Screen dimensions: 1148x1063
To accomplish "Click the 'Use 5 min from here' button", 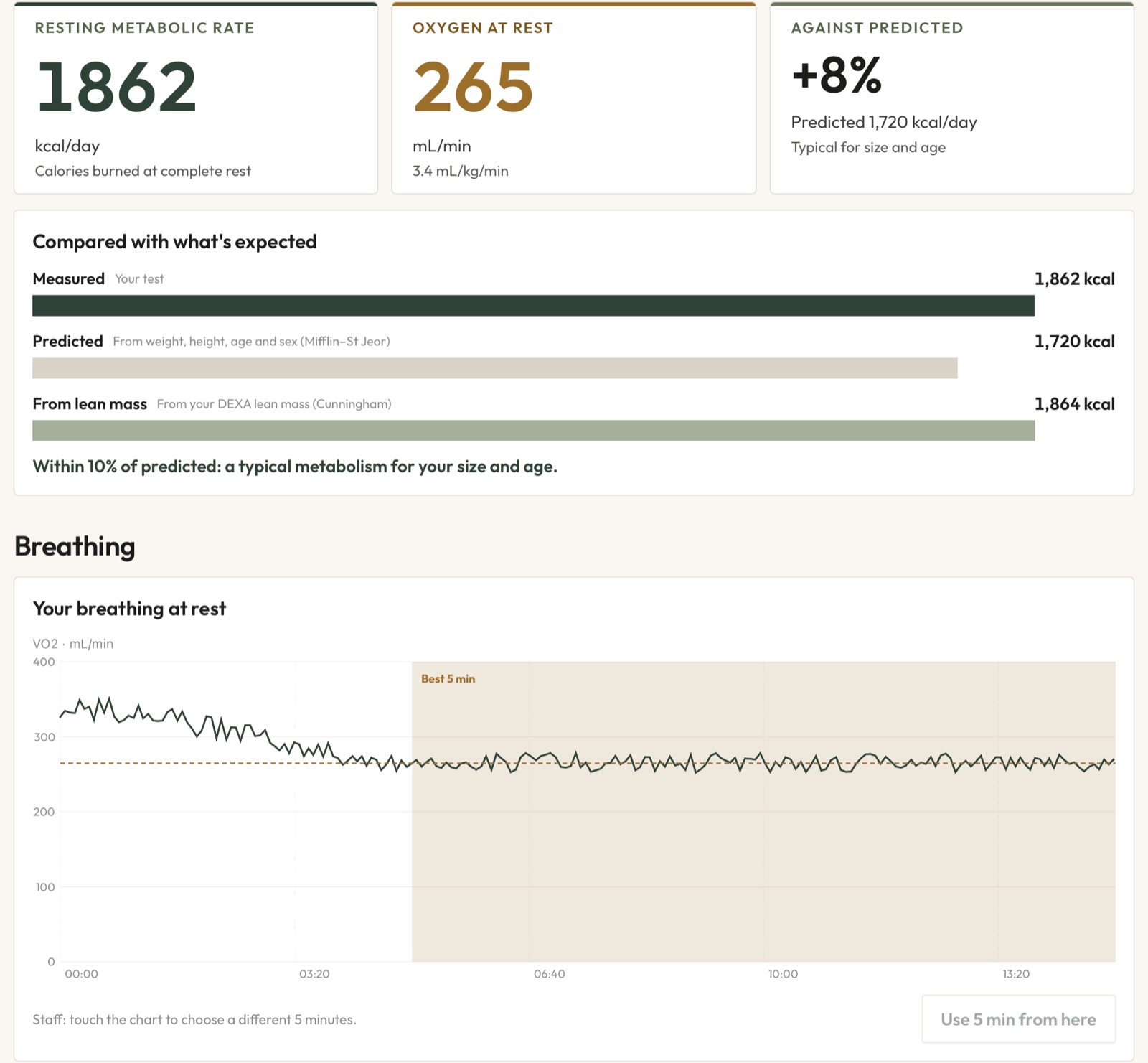I will coord(1018,1018).
